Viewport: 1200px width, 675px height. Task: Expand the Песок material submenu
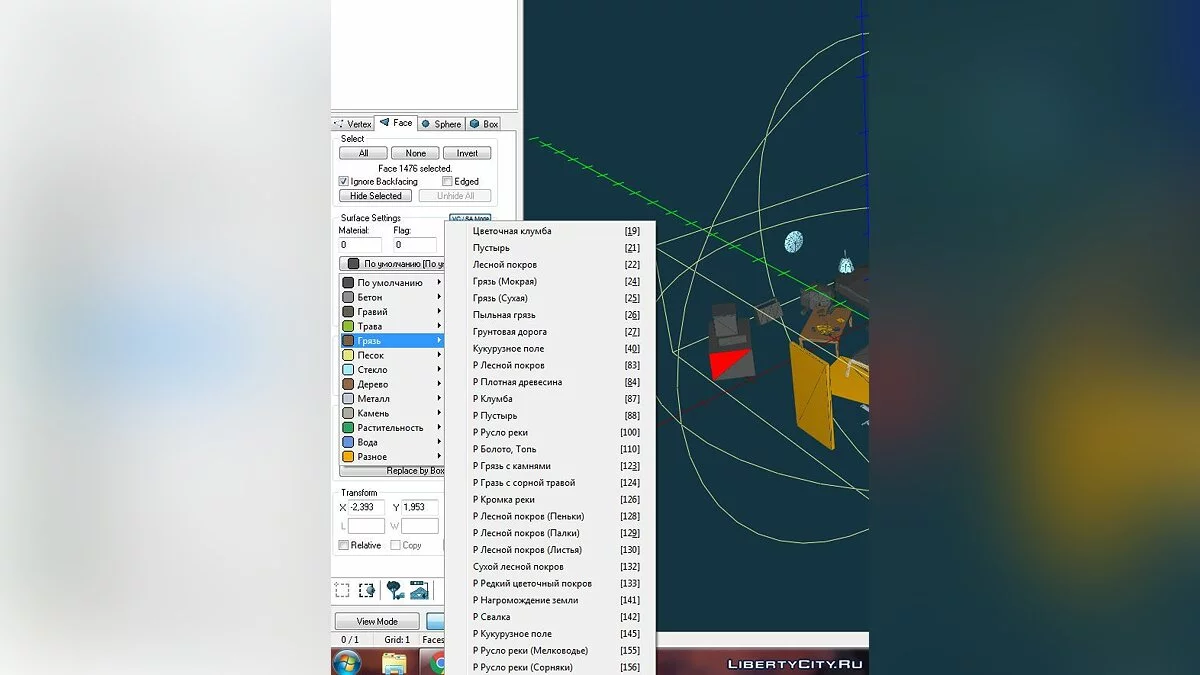coord(390,356)
